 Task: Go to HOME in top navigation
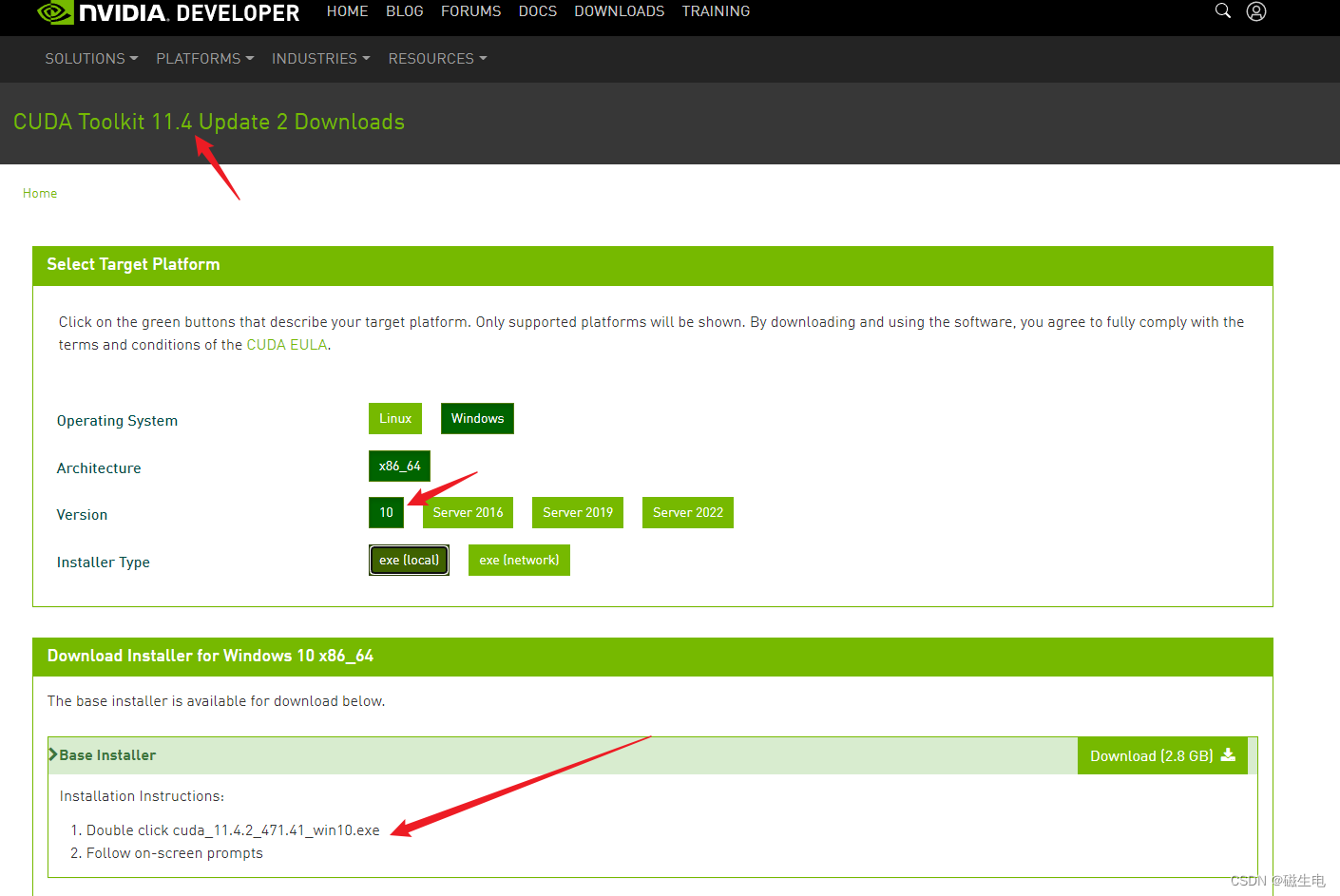click(x=347, y=11)
